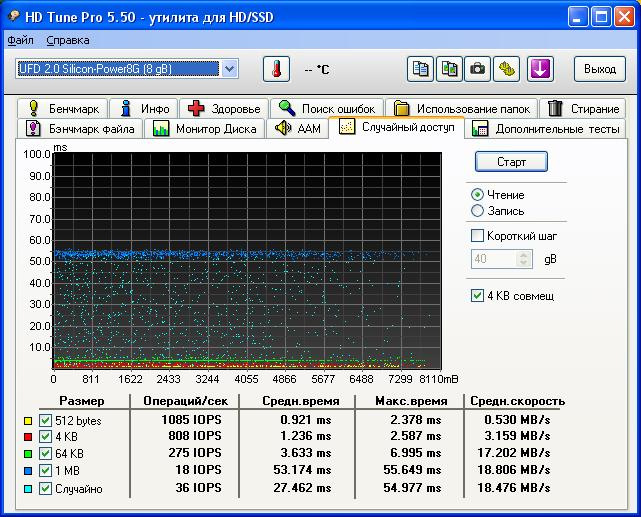Click the gB spinner arrows
Viewport: 641px width, 517px height.
tap(524, 259)
